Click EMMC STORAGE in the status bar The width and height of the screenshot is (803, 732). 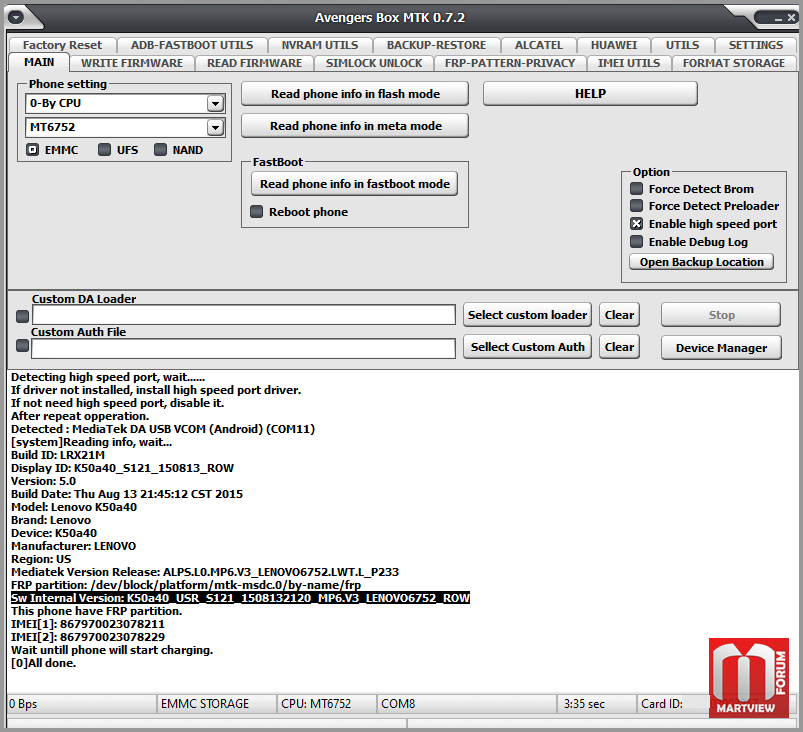tap(217, 704)
